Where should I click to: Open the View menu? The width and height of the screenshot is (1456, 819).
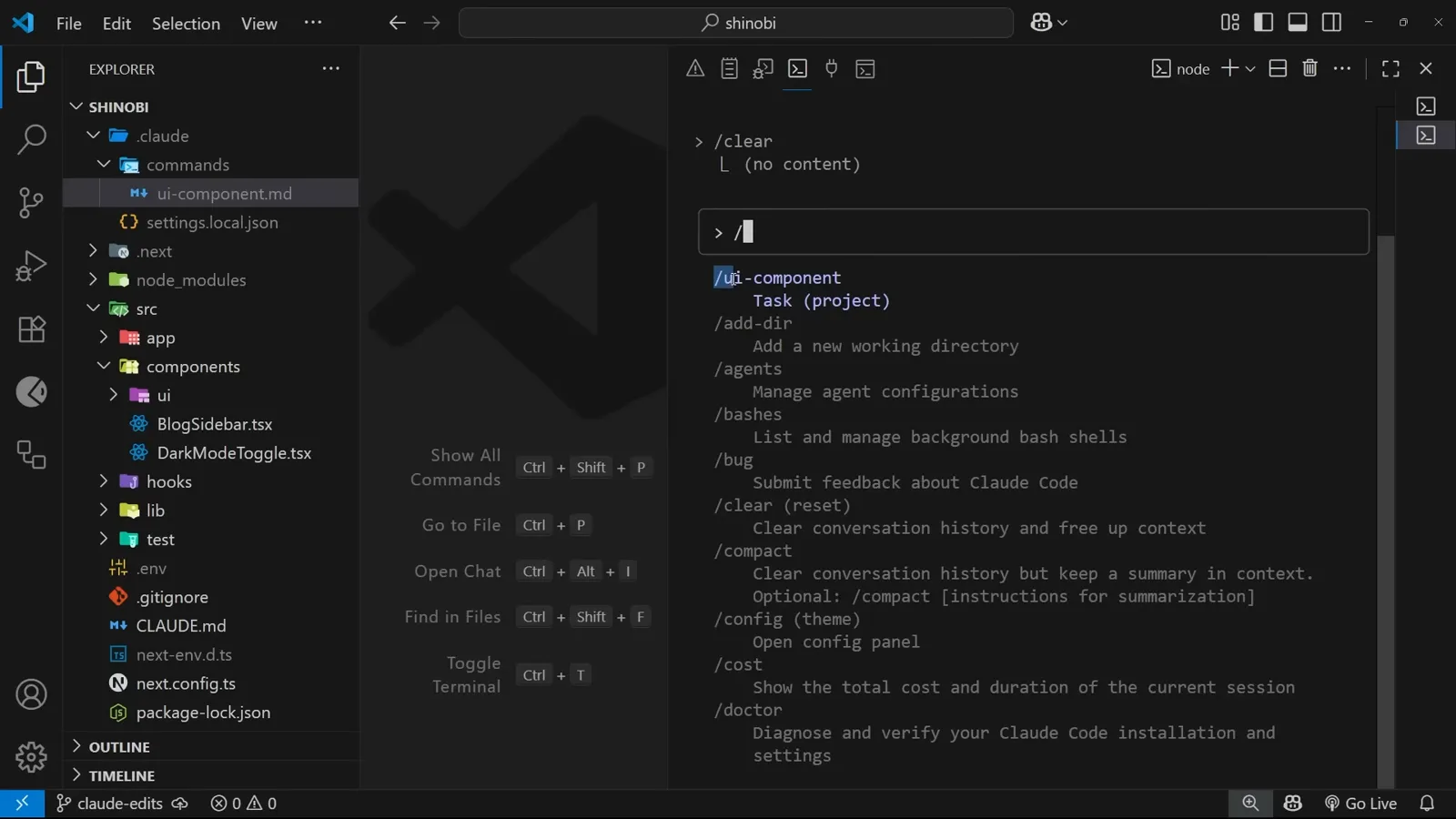(258, 24)
